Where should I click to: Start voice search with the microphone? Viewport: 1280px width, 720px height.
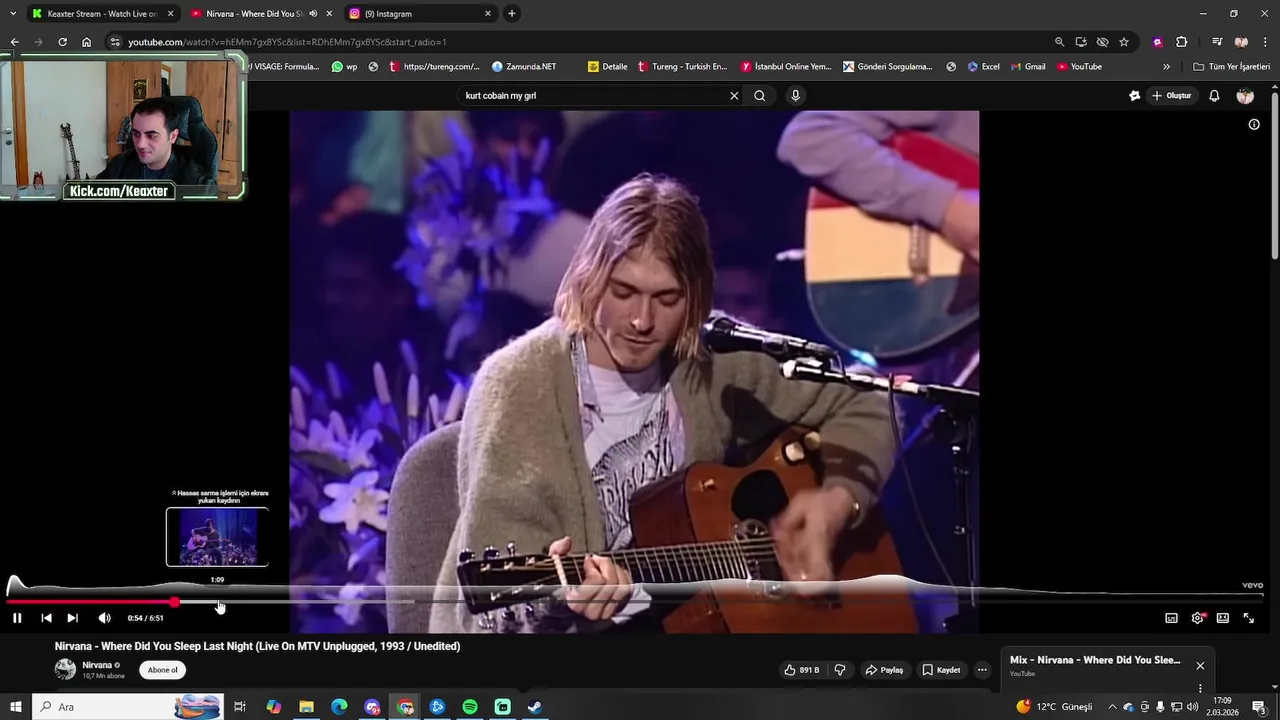[795, 96]
